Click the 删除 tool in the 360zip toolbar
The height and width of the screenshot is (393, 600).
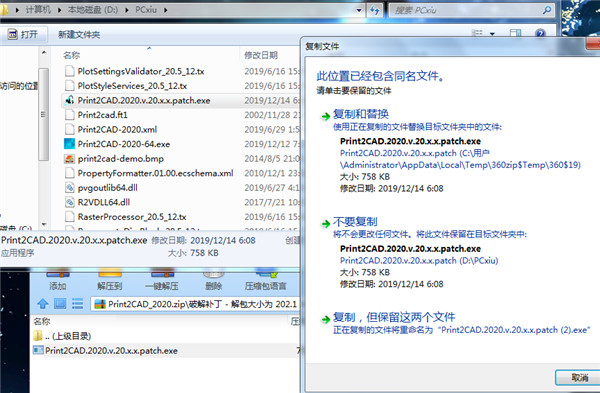point(214,280)
